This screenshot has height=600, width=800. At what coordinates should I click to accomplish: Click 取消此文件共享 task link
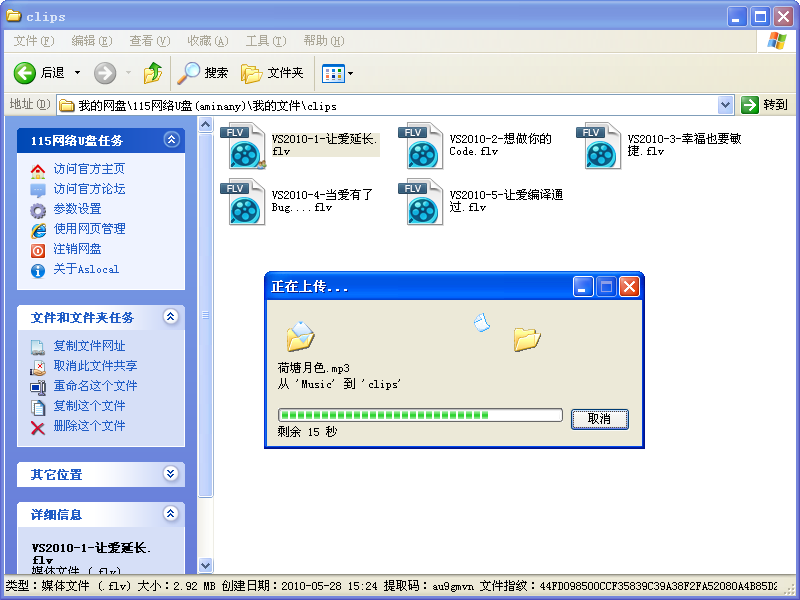[x=95, y=366]
